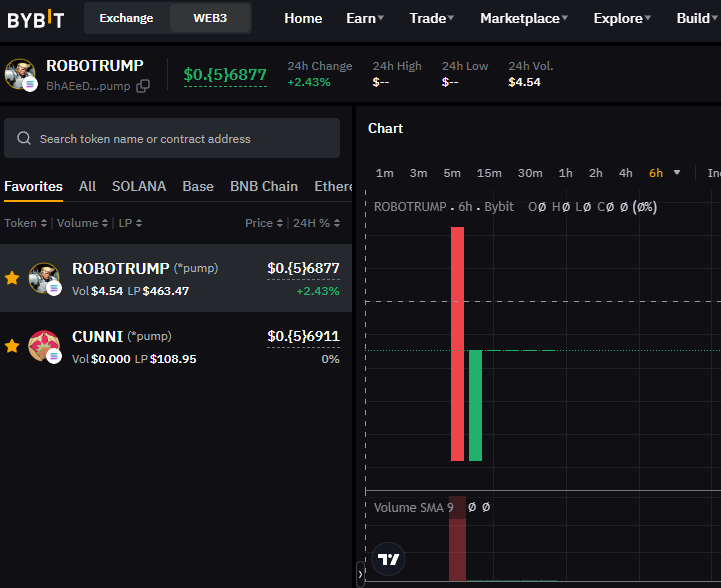Set chart interval to 1h

tap(566, 173)
